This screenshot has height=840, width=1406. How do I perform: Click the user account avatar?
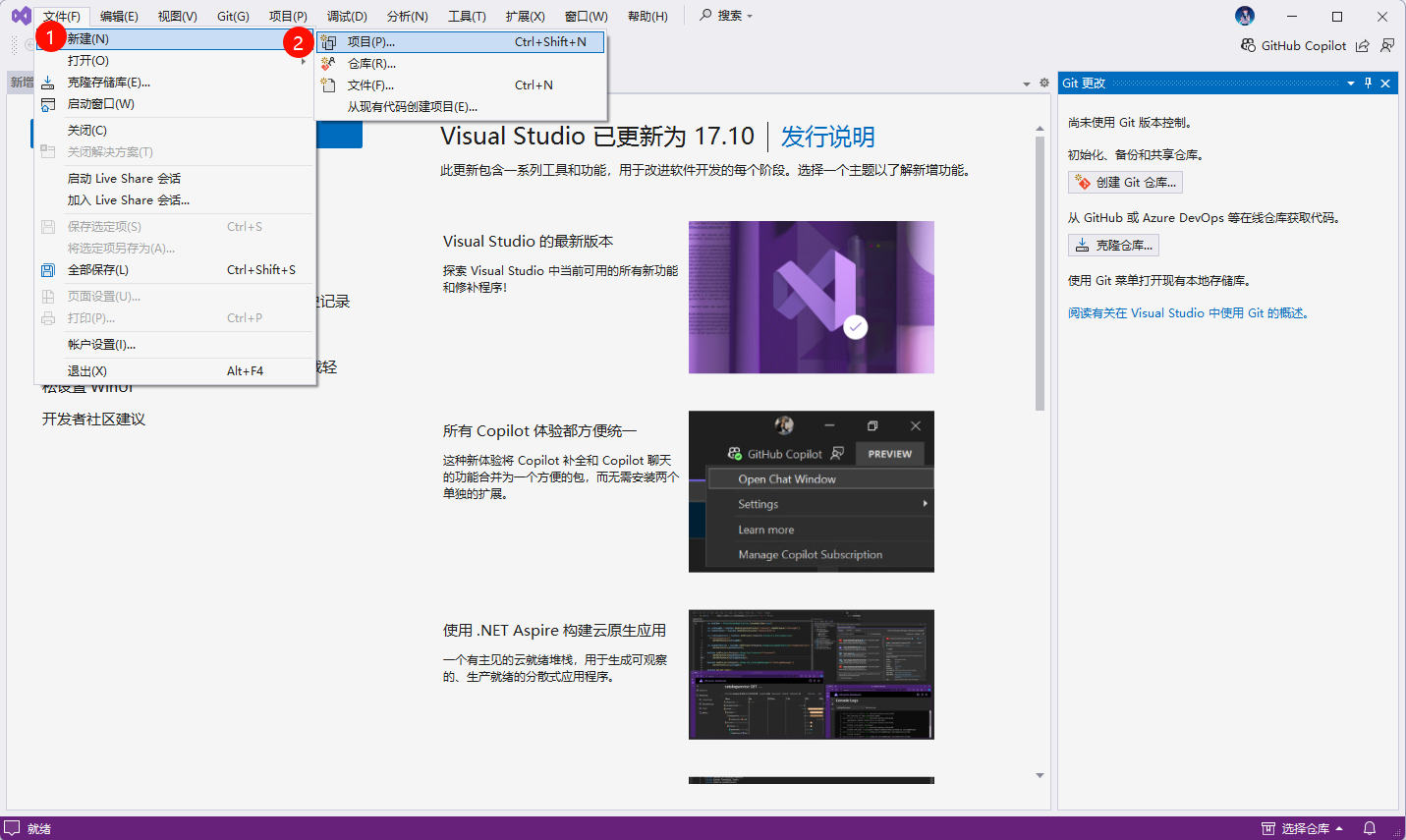click(x=1245, y=16)
